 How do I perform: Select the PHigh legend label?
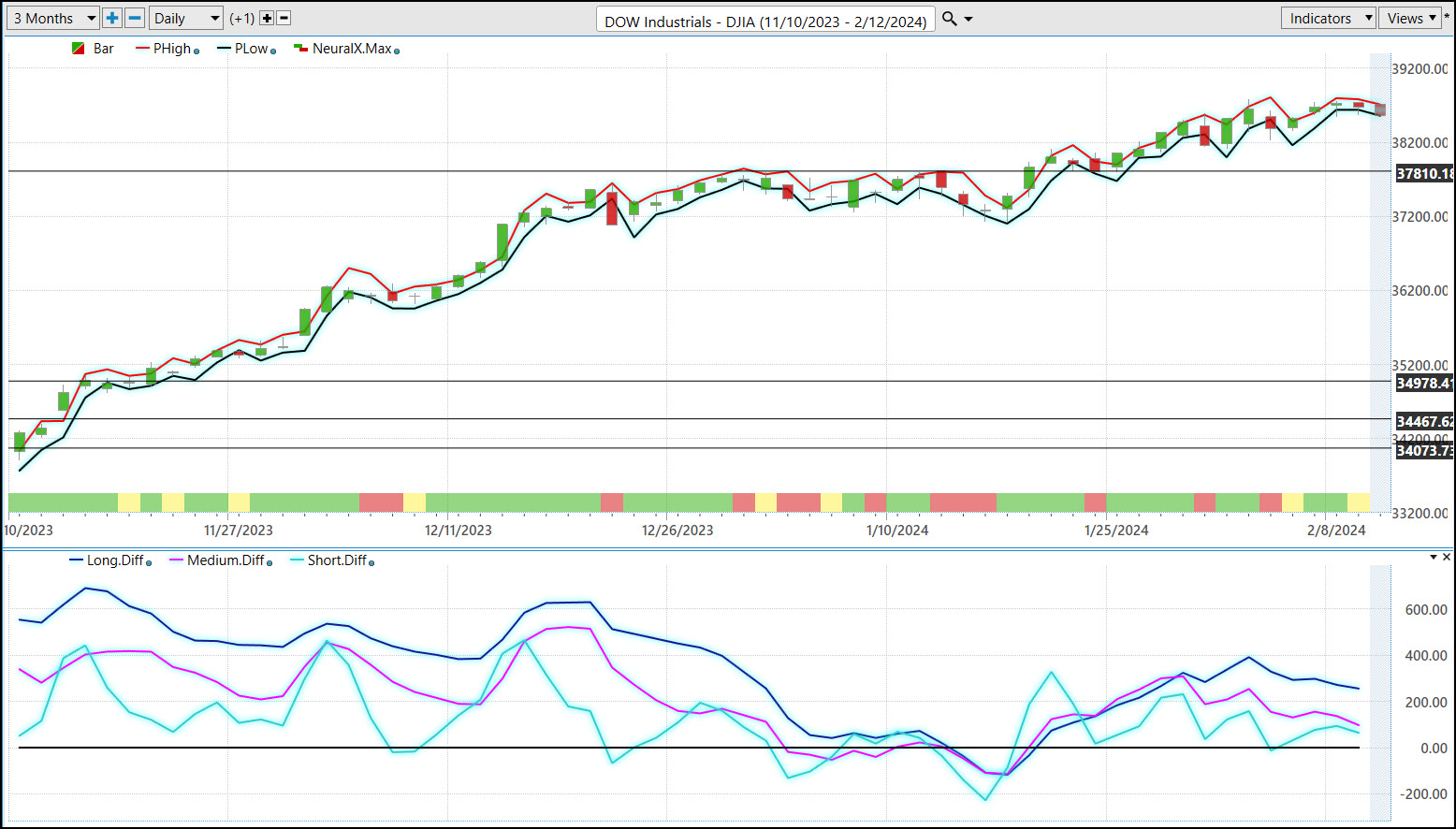172,49
